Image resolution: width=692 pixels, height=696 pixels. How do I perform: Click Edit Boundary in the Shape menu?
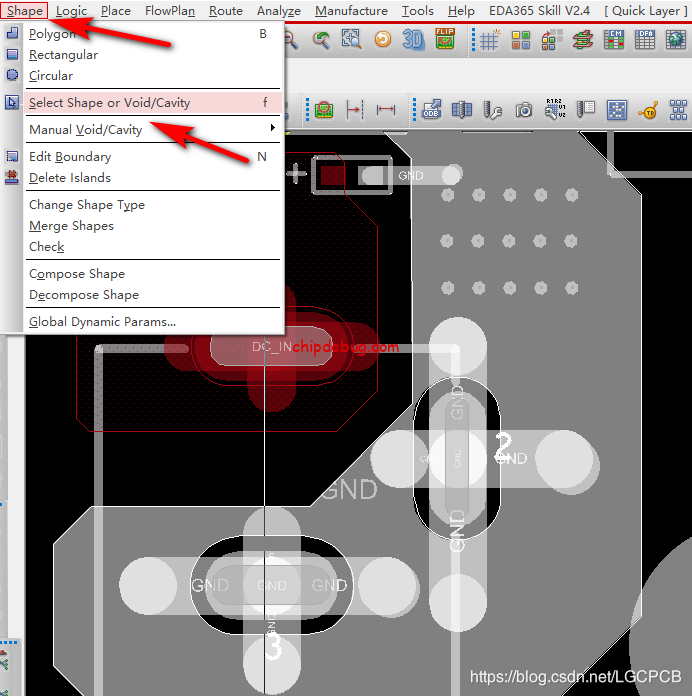click(70, 157)
